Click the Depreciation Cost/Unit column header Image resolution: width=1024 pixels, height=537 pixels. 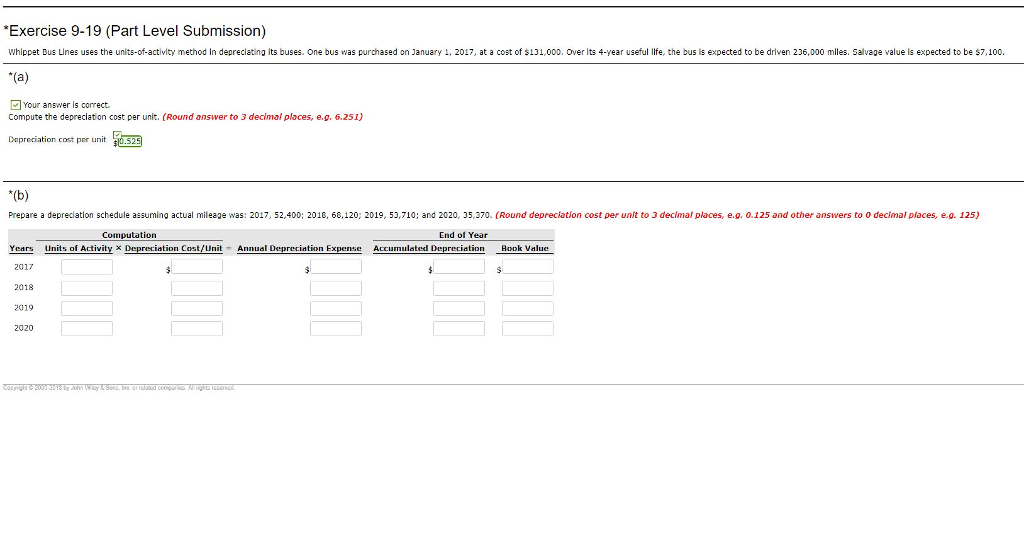[174, 248]
